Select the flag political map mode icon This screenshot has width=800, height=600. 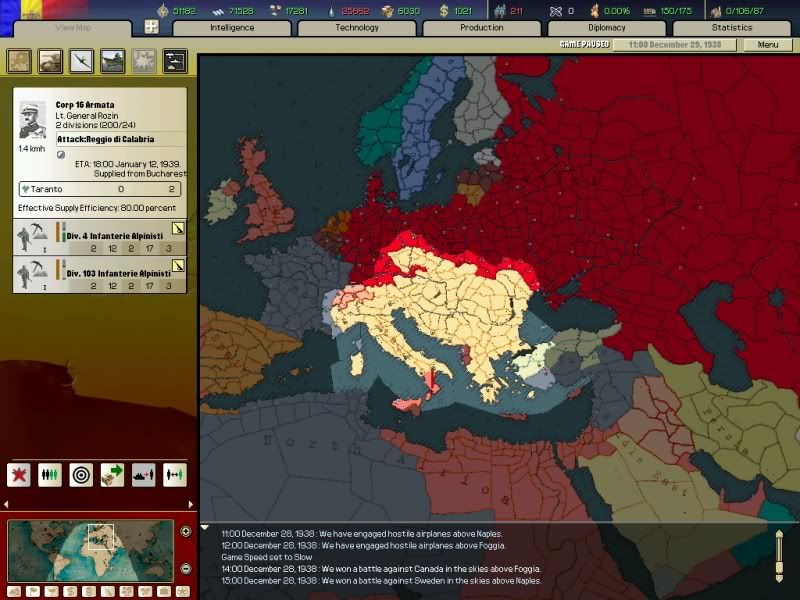pyautogui.click(x=33, y=592)
